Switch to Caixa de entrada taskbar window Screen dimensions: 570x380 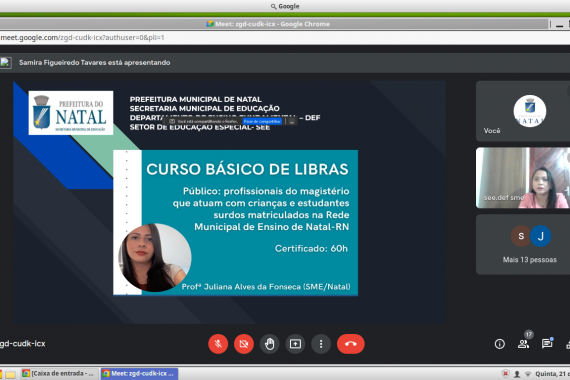pos(59,373)
